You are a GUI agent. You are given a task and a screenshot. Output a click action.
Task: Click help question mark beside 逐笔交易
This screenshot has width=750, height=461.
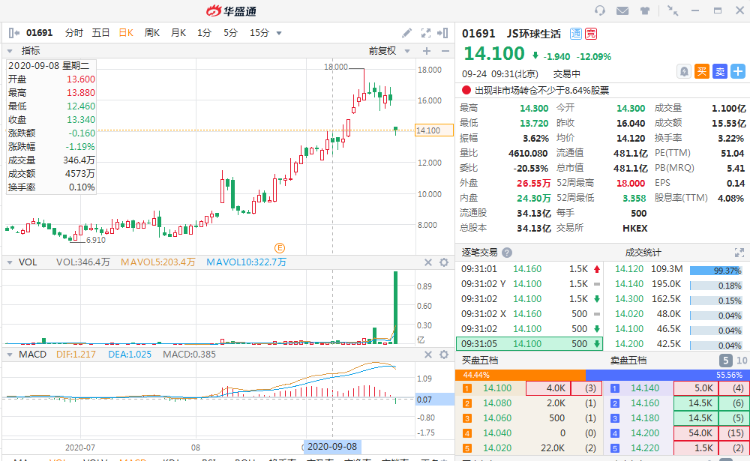507,252
